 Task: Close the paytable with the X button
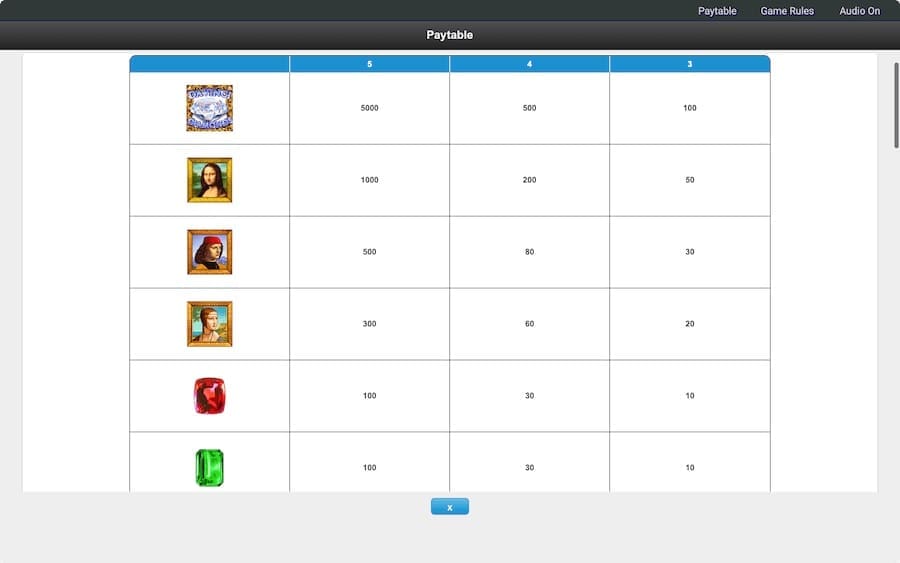point(450,507)
